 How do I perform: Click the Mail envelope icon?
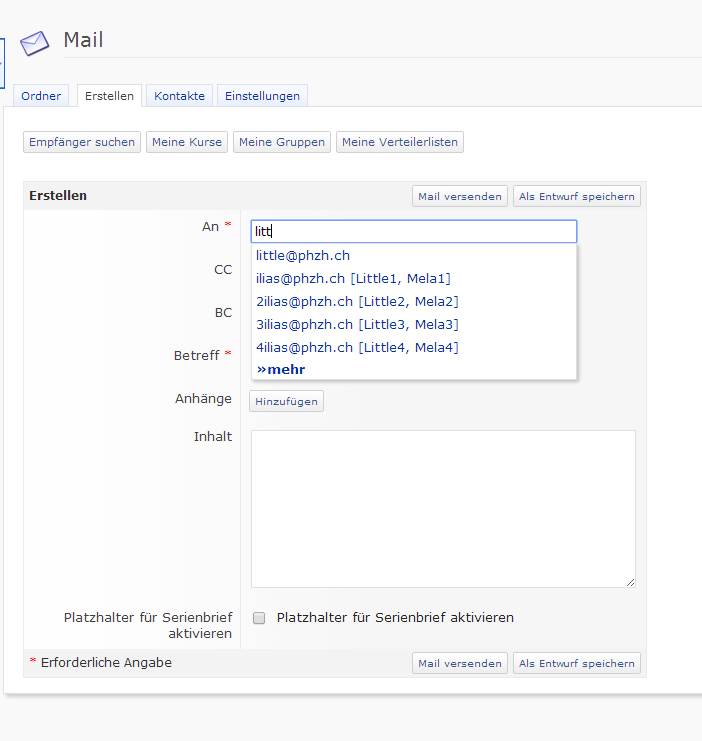(35, 43)
